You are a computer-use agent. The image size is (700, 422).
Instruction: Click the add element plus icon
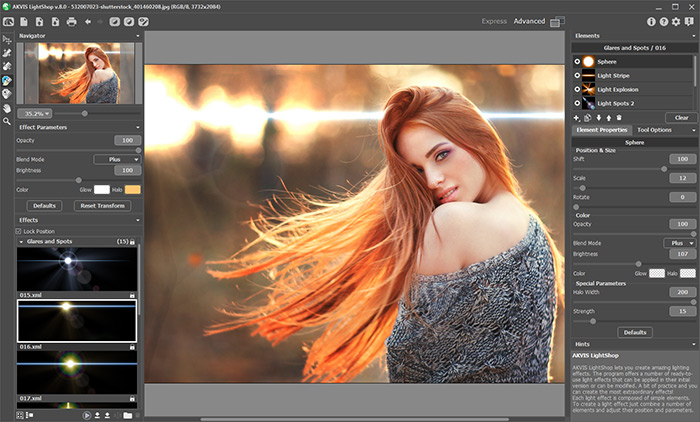(x=577, y=118)
